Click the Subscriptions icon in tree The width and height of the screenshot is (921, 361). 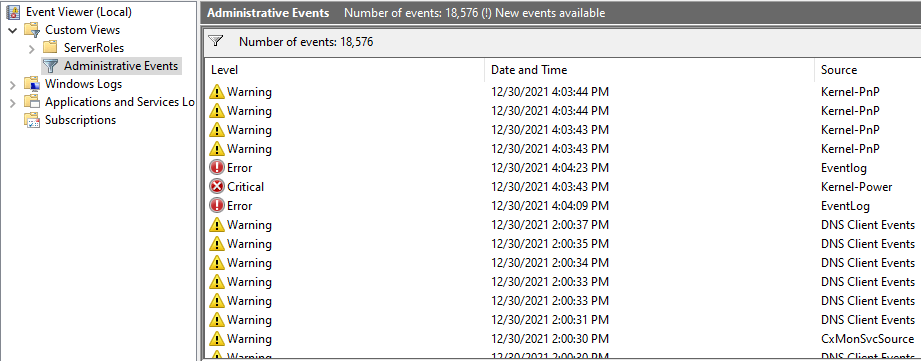point(32,120)
